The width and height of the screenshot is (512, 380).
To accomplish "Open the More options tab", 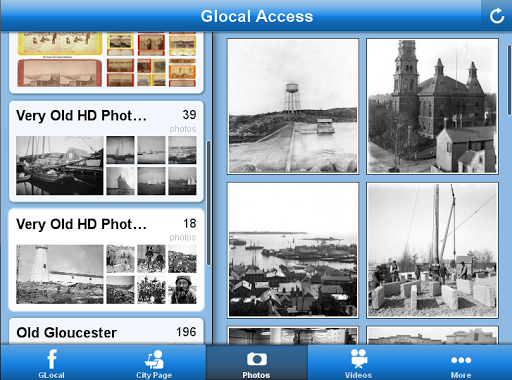I will pyautogui.click(x=461, y=363).
